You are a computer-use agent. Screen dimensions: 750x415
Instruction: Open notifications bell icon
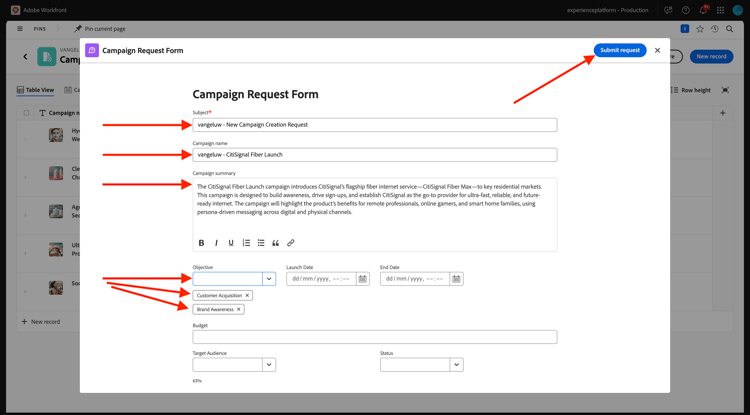coord(703,10)
